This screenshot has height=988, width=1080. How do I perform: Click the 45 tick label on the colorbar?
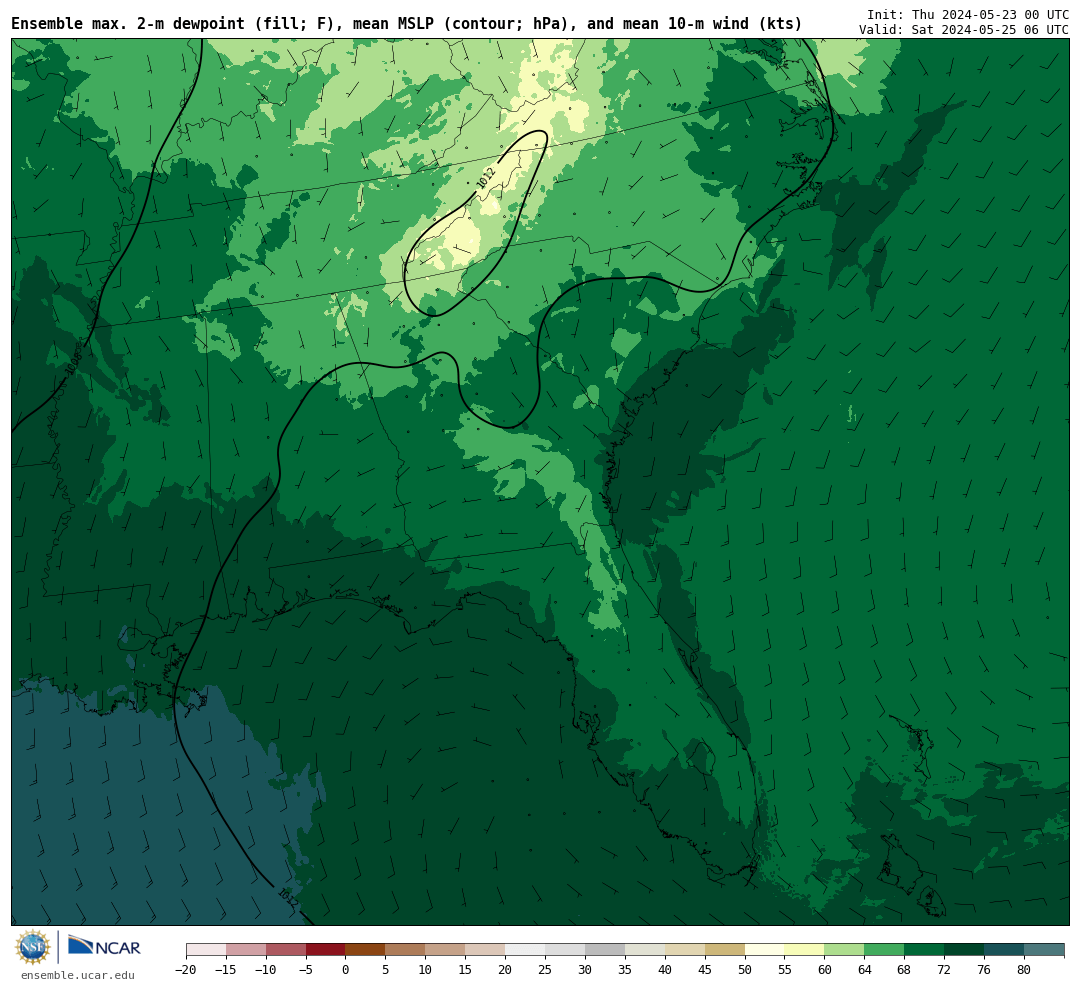[x=705, y=970]
